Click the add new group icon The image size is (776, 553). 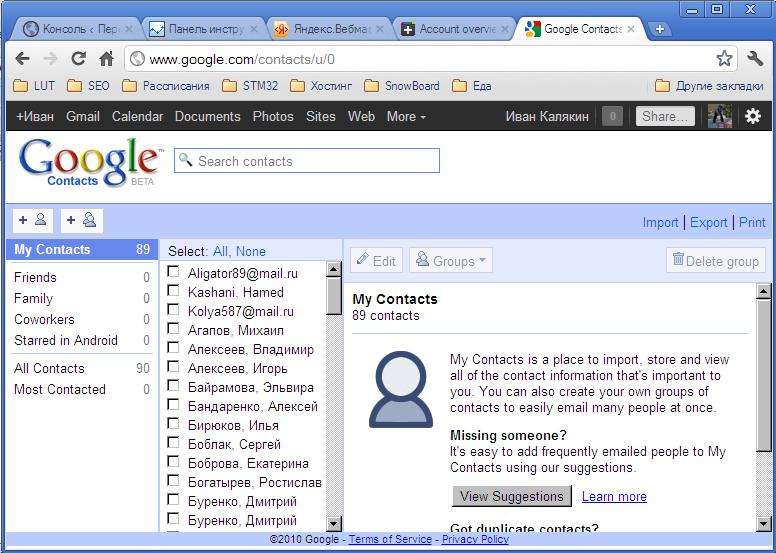(82, 220)
